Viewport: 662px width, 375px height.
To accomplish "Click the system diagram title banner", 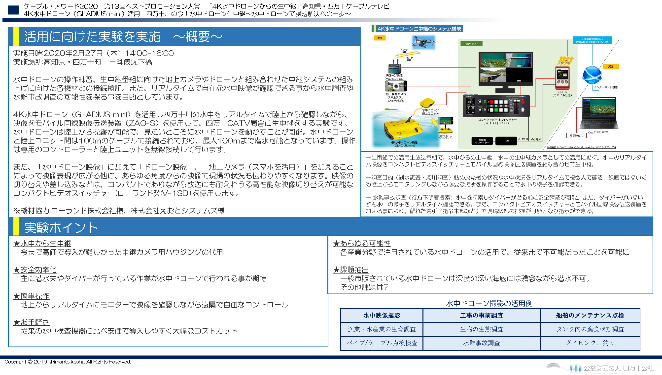I will pos(417,29).
